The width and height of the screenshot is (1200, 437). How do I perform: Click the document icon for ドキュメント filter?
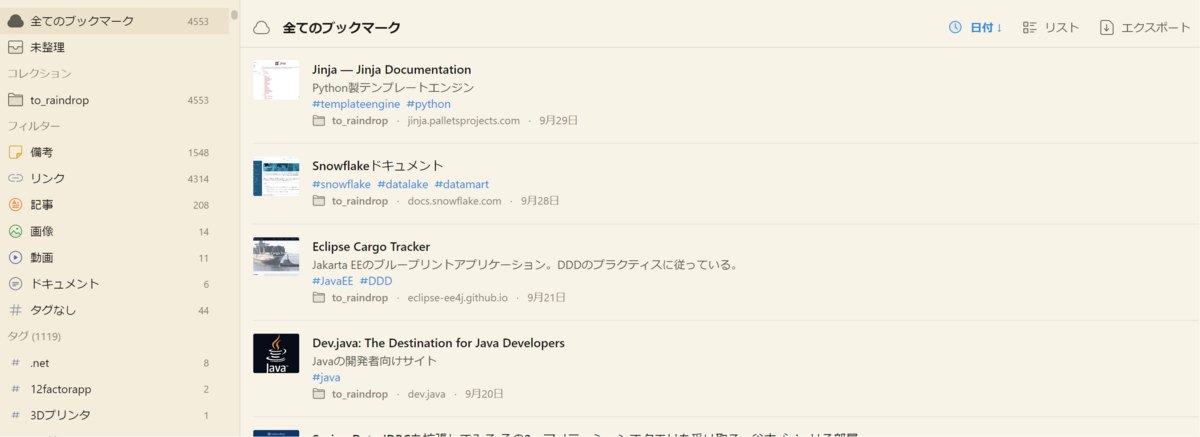[15, 284]
